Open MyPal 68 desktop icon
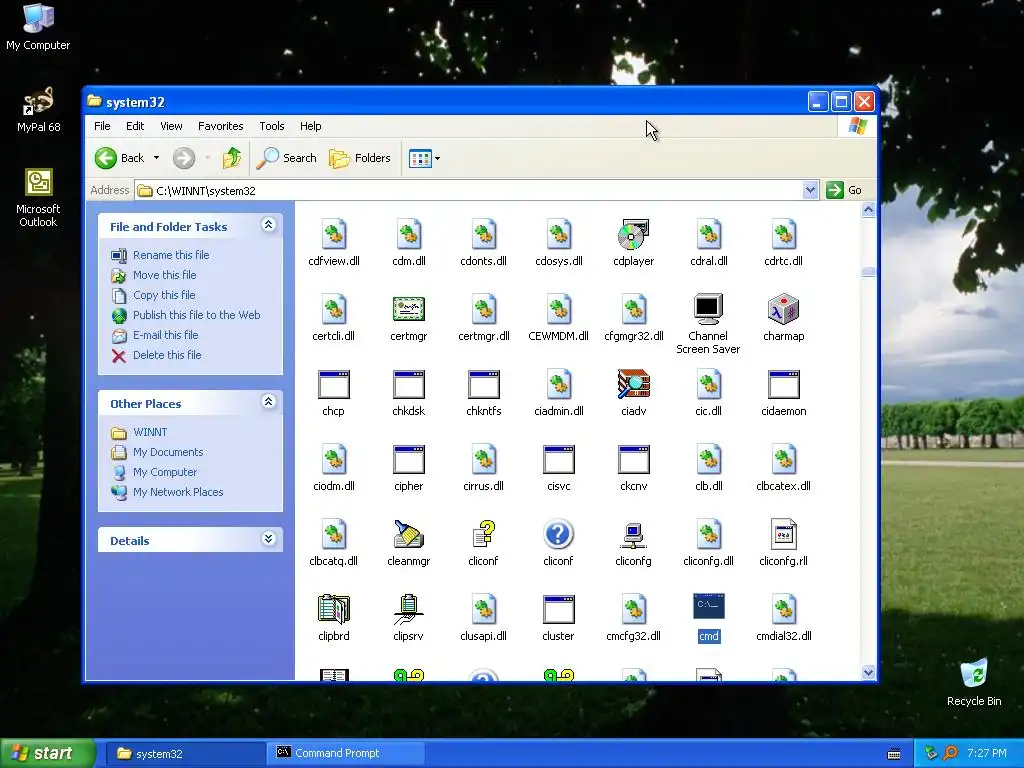1024x768 pixels. tap(39, 111)
